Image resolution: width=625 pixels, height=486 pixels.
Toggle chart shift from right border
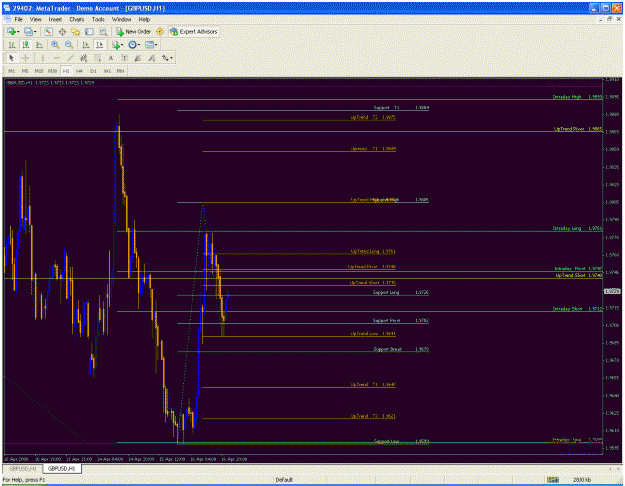99,45
